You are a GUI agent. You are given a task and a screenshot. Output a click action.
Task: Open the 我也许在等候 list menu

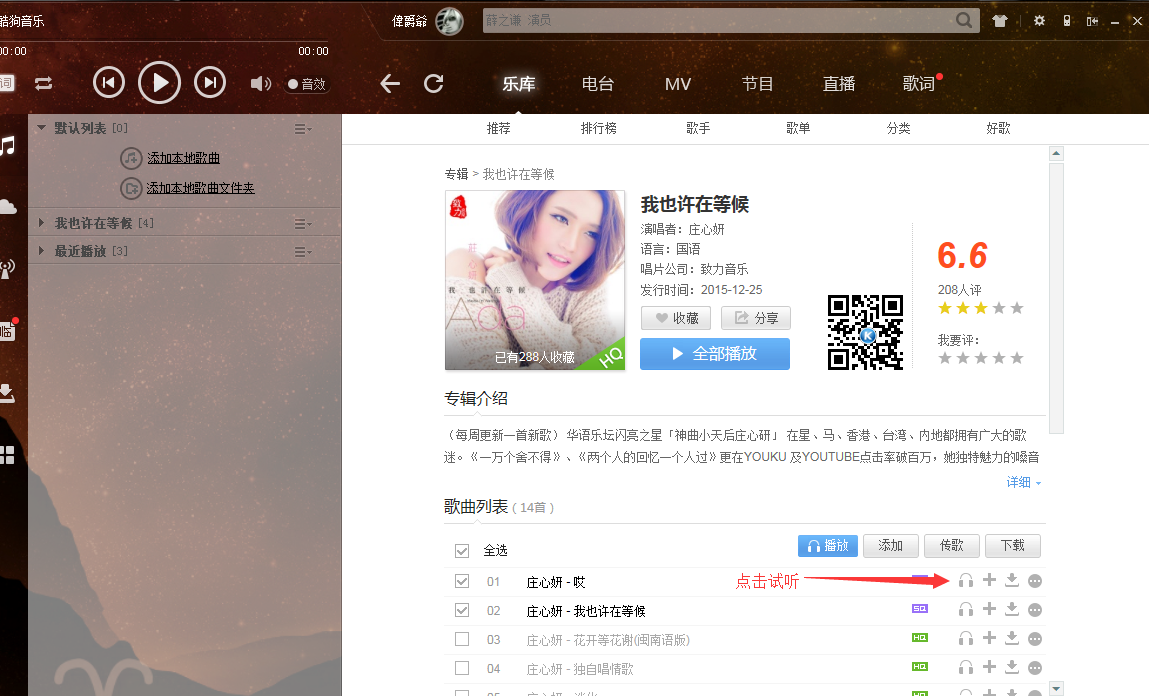pos(303,223)
